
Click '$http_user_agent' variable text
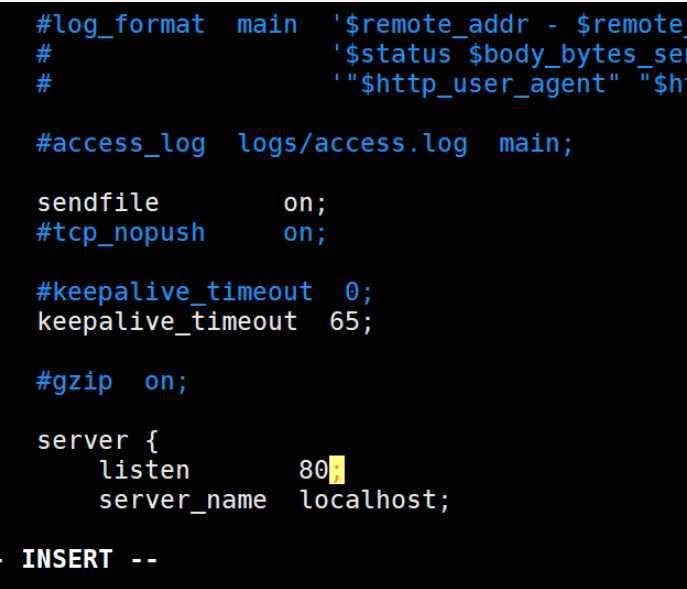(482, 84)
